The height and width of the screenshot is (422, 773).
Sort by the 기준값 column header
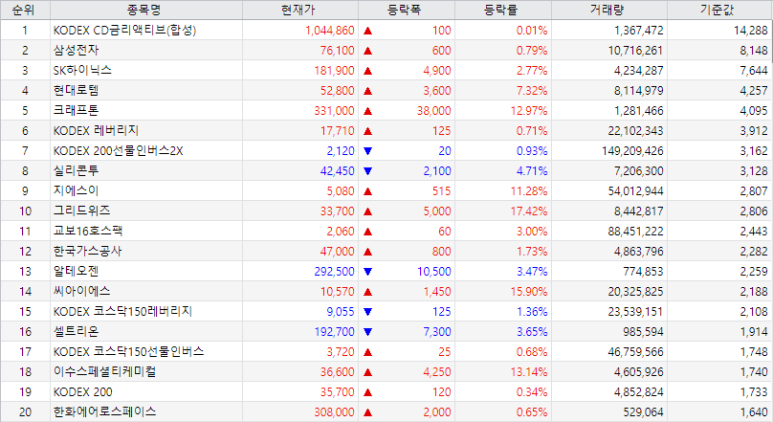[720, 10]
